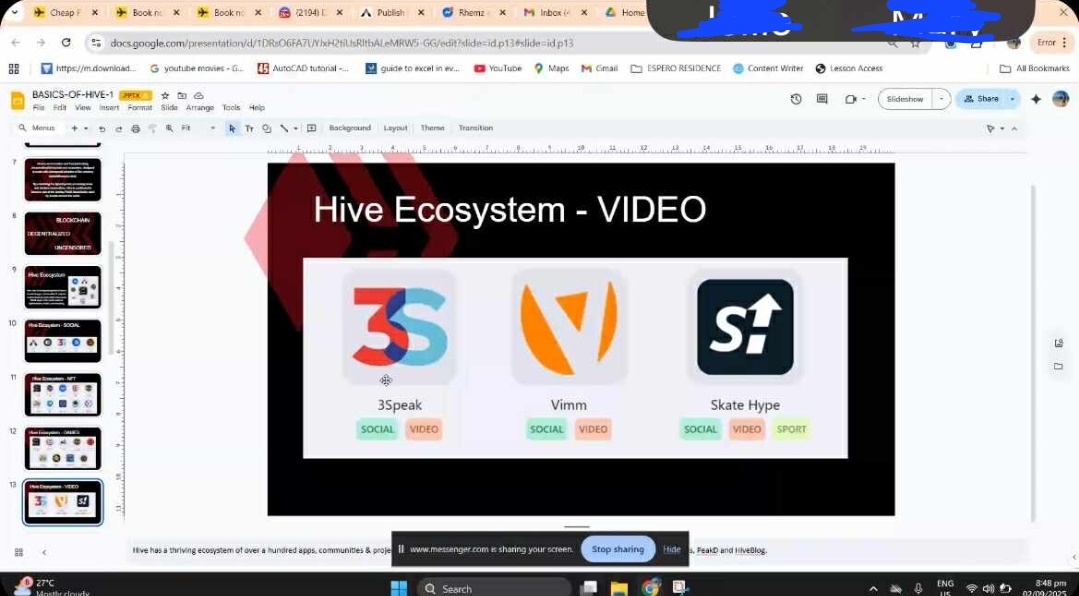This screenshot has width=1079, height=596.
Task: Open version history clock icon
Action: click(796, 99)
